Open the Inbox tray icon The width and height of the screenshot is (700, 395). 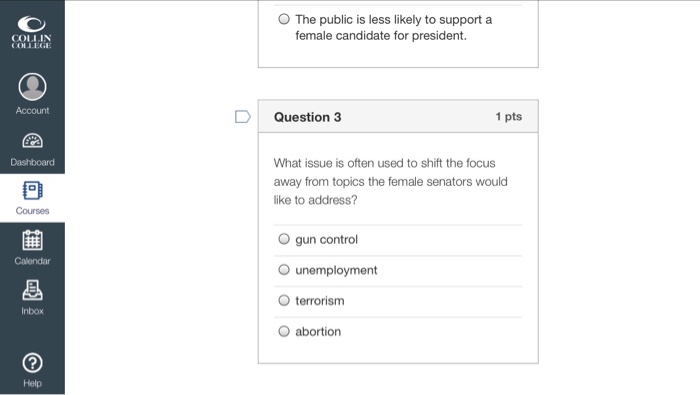point(32,290)
